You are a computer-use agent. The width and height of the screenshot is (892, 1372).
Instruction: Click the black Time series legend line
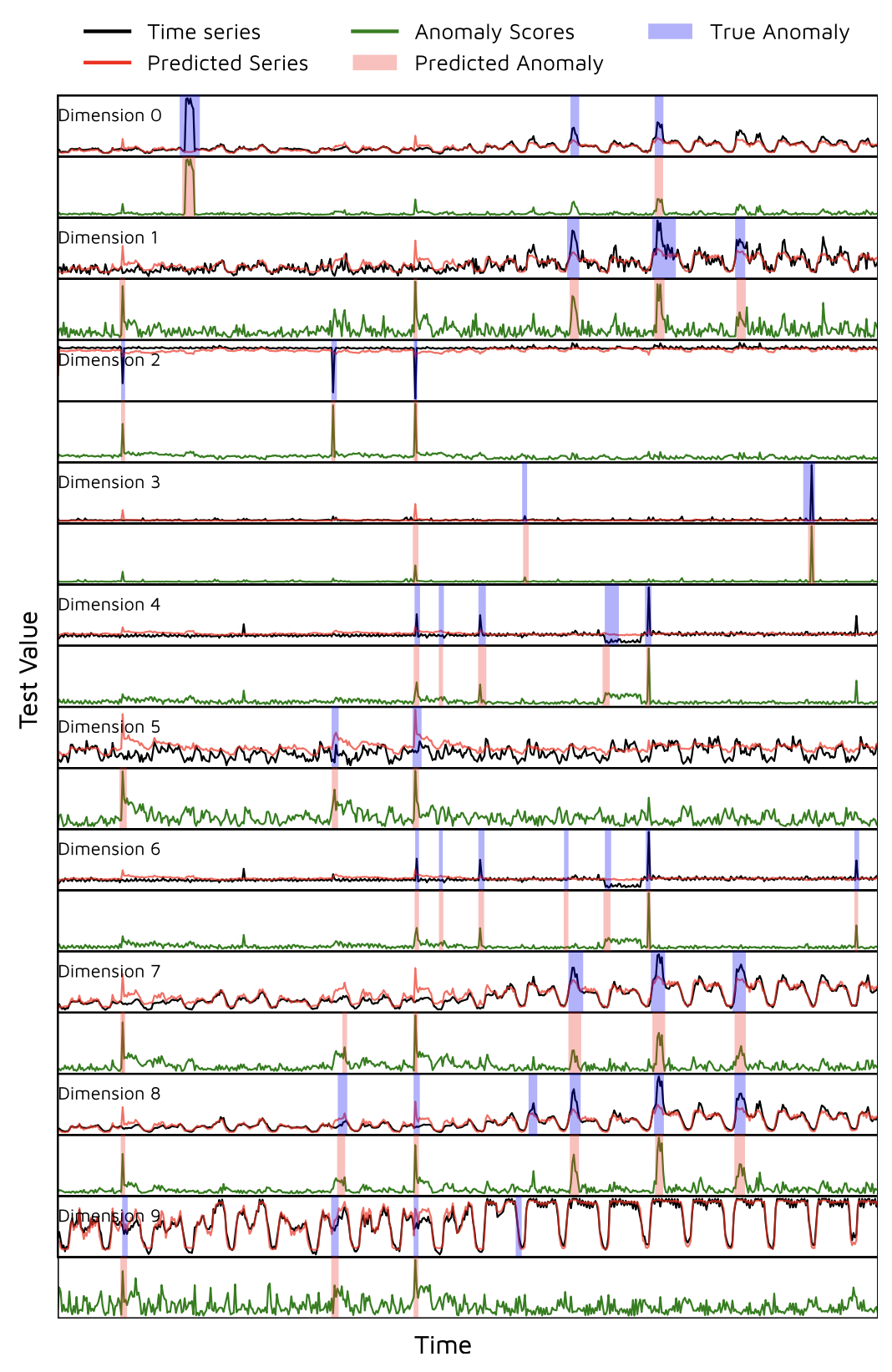click(107, 32)
